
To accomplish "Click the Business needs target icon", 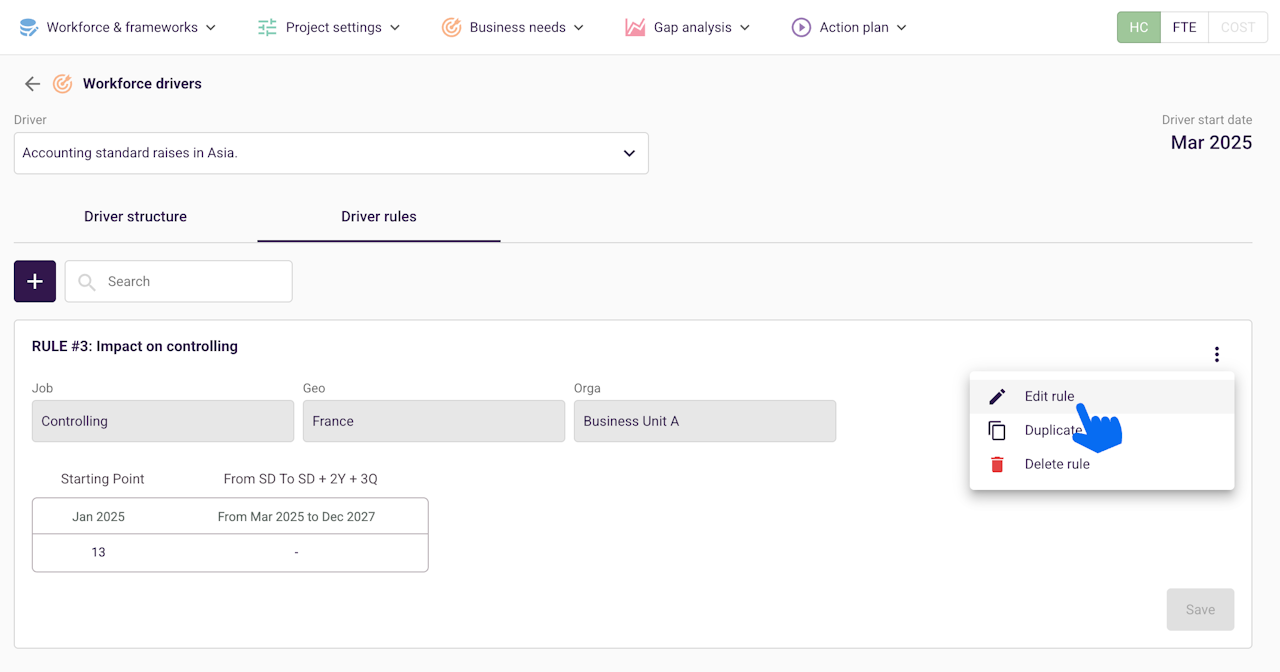I will (451, 27).
